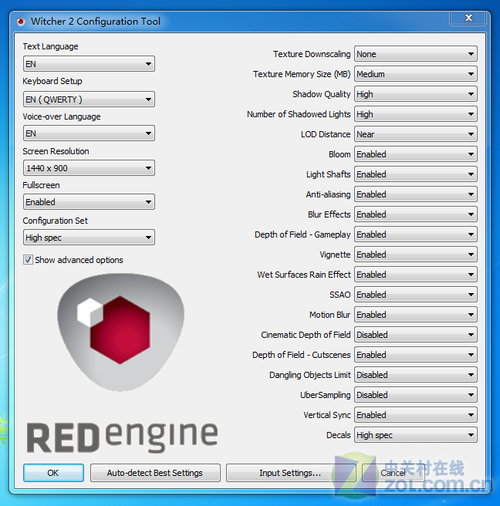The image size is (500, 506).
Task: Uncheck Show advanced options checkbox
Action: tap(28, 260)
